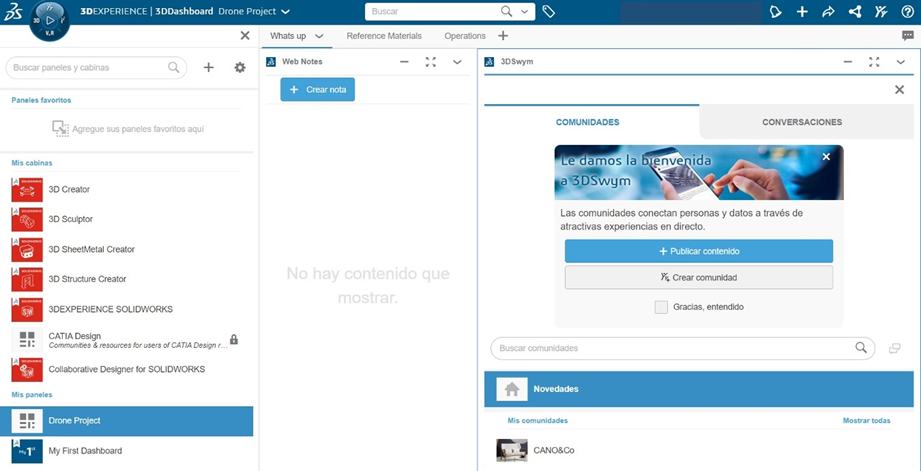Open search options dropdown arrow
This screenshot has height=471, width=921.
[525, 12]
